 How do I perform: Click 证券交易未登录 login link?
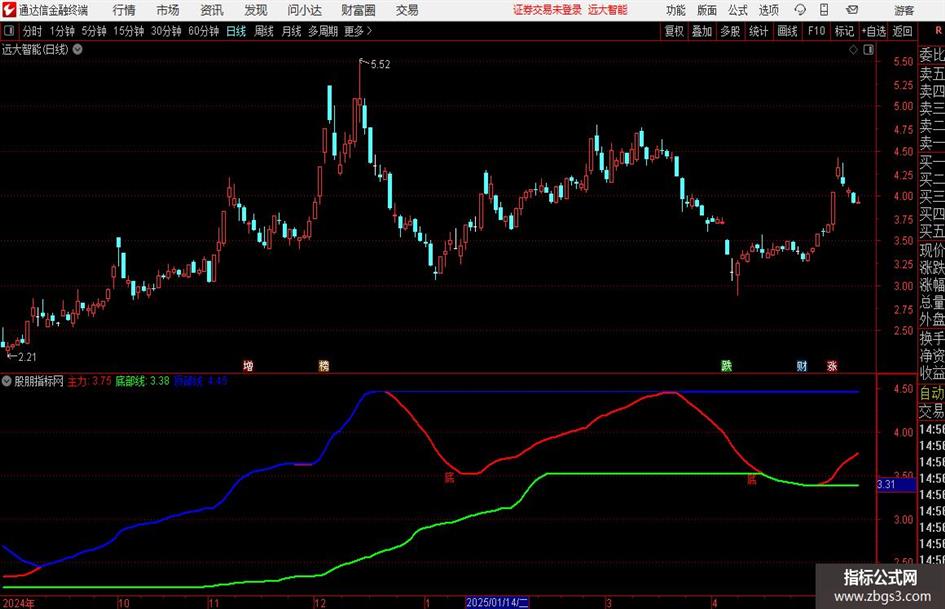547,10
